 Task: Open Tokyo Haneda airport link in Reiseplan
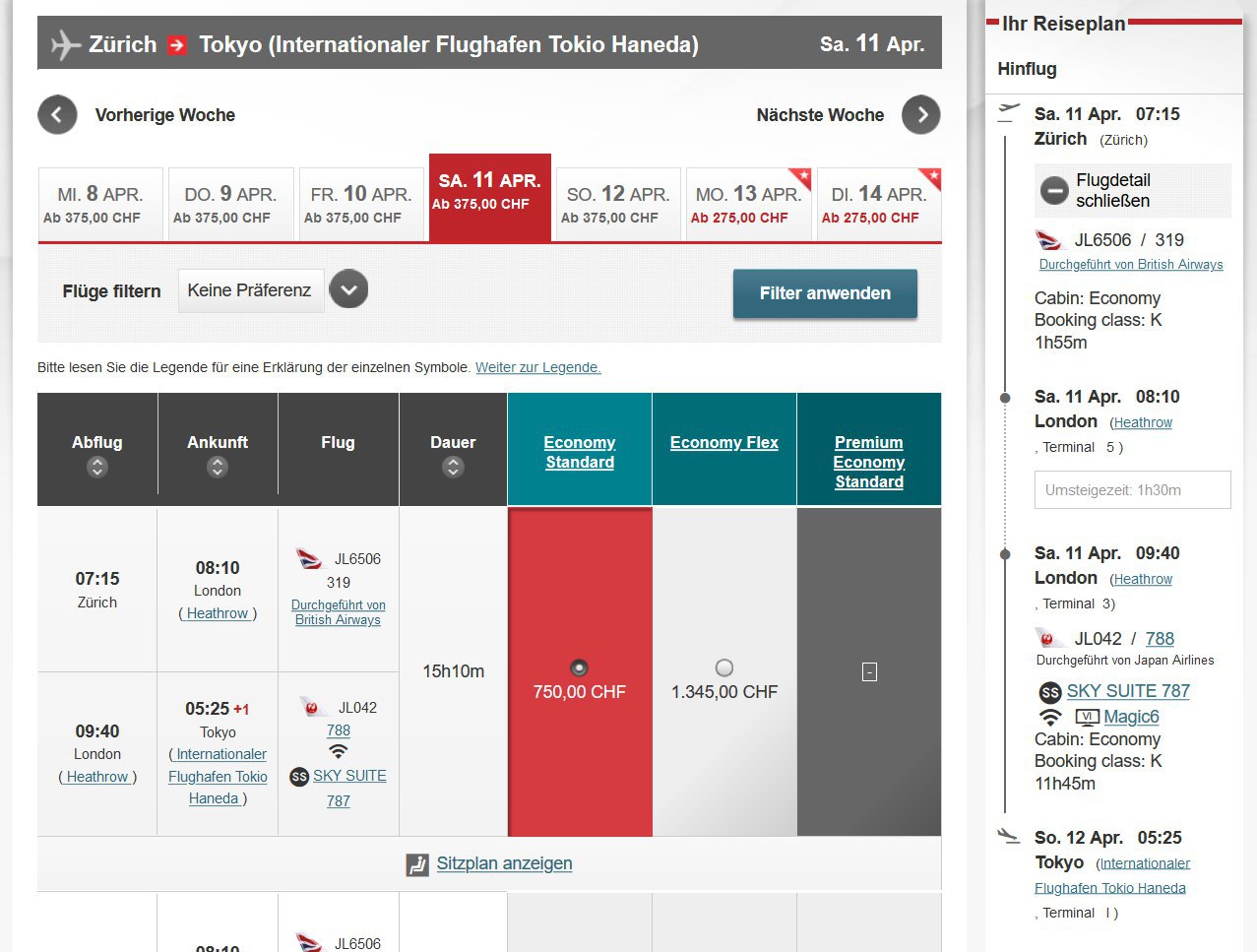tap(1112, 875)
